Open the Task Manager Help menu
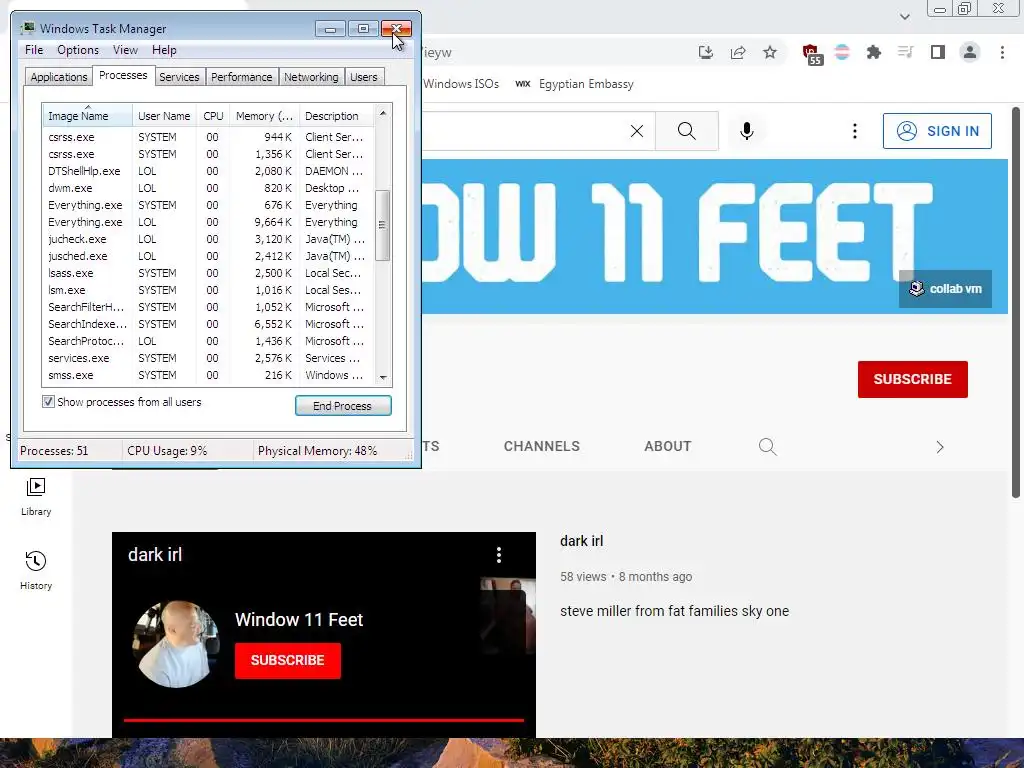Image resolution: width=1024 pixels, height=768 pixels. [x=164, y=50]
